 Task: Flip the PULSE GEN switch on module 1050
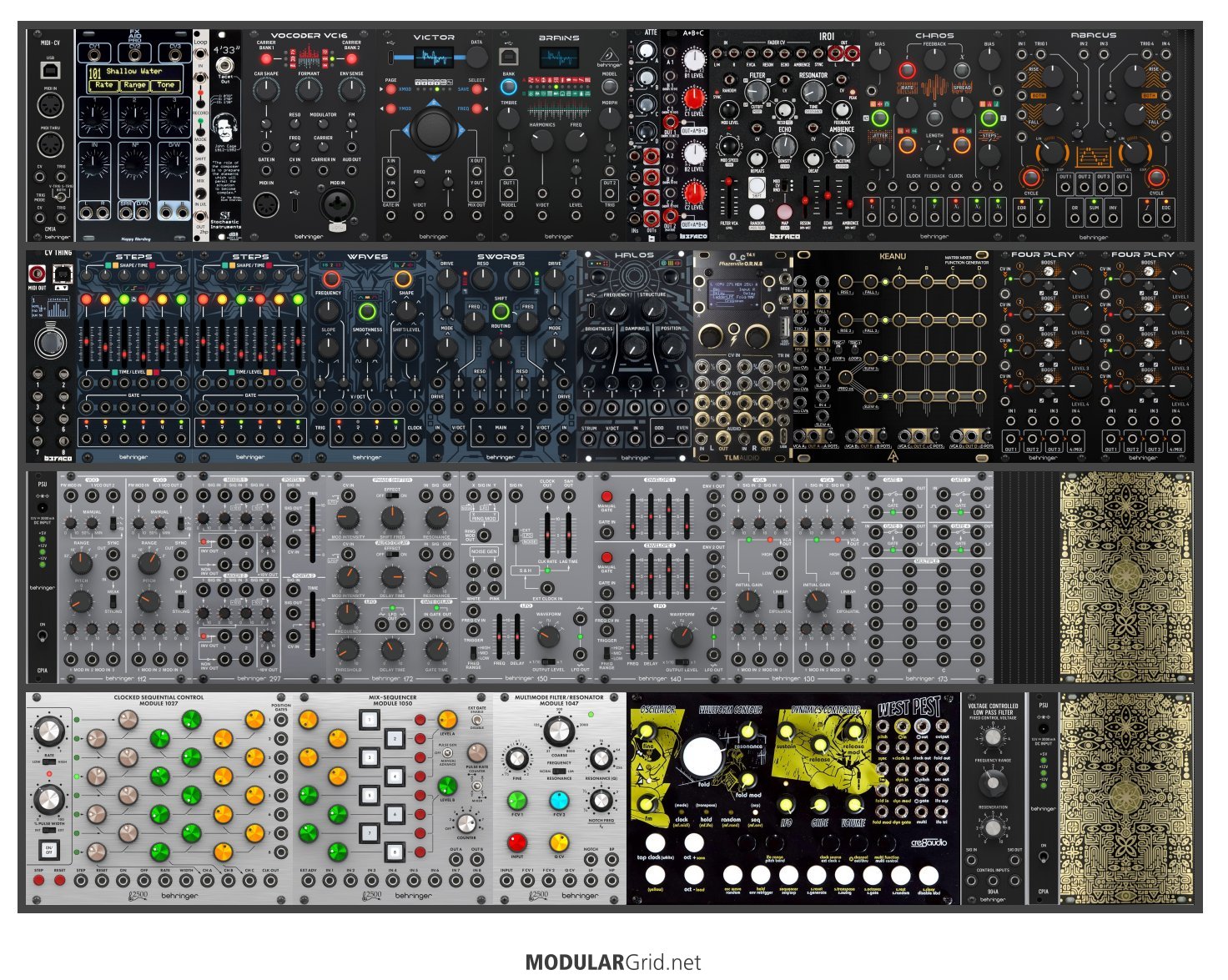coord(446,752)
